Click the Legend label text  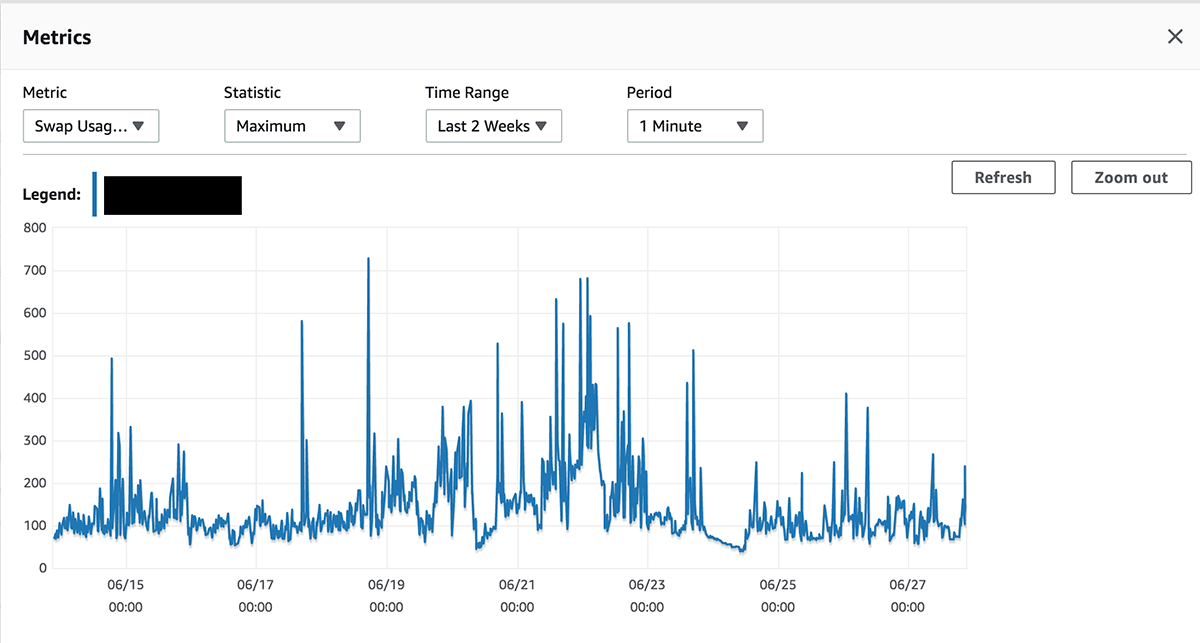coord(51,194)
